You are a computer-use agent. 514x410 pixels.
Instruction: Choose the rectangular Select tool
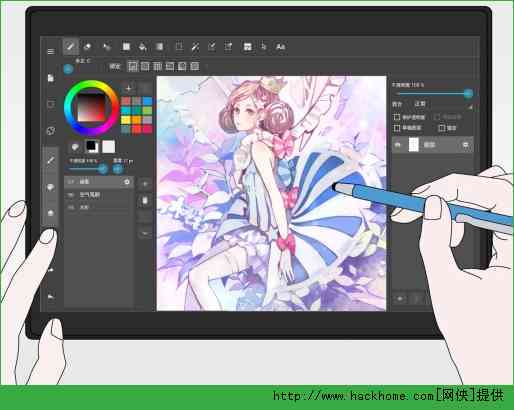179,47
